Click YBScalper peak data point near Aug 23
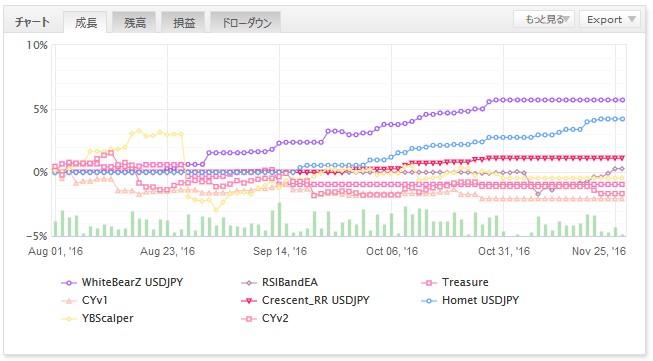The image size is (653, 361). [x=139, y=131]
